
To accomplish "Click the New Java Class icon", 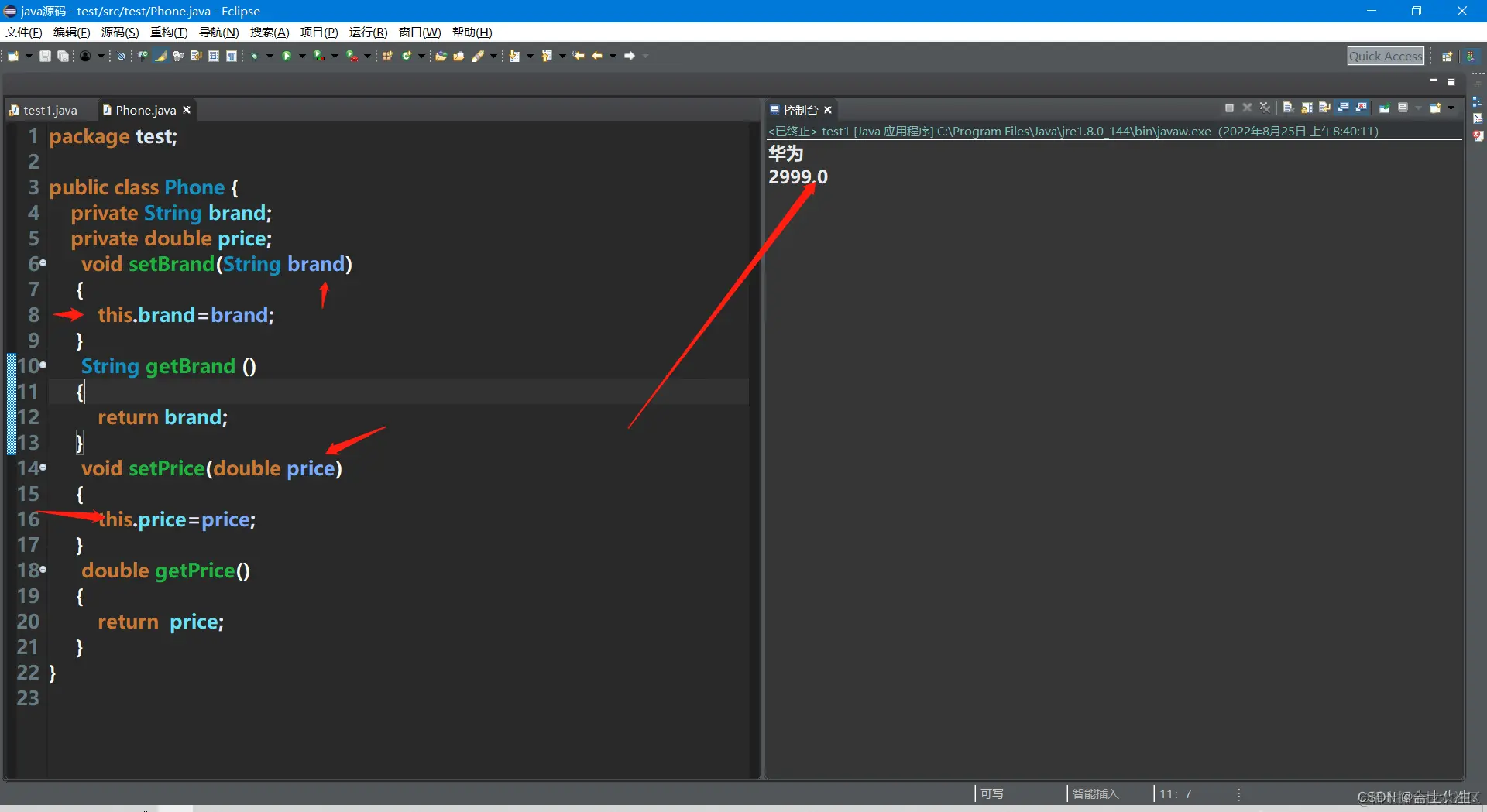I will point(406,56).
